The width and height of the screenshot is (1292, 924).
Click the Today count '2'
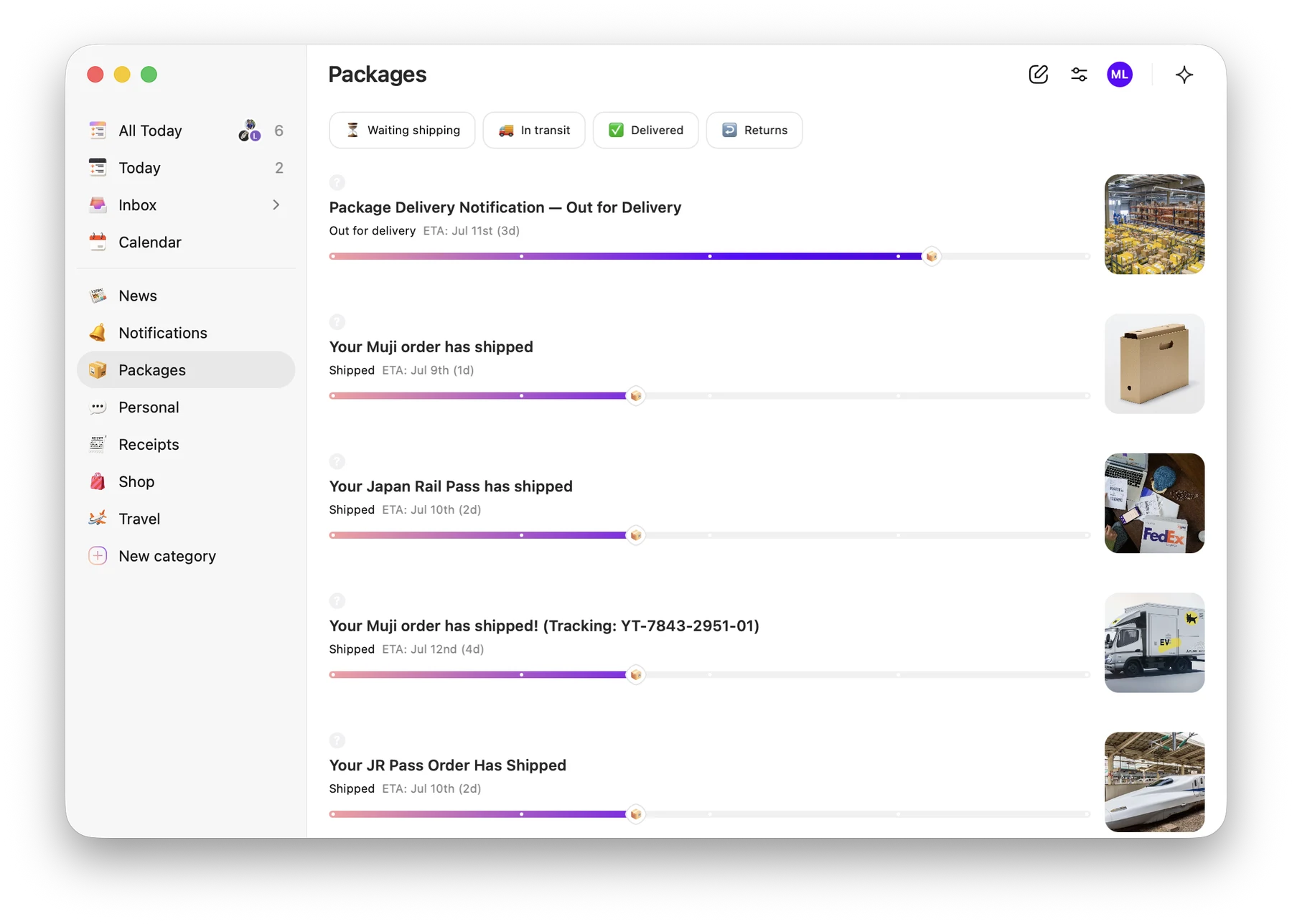pos(279,168)
